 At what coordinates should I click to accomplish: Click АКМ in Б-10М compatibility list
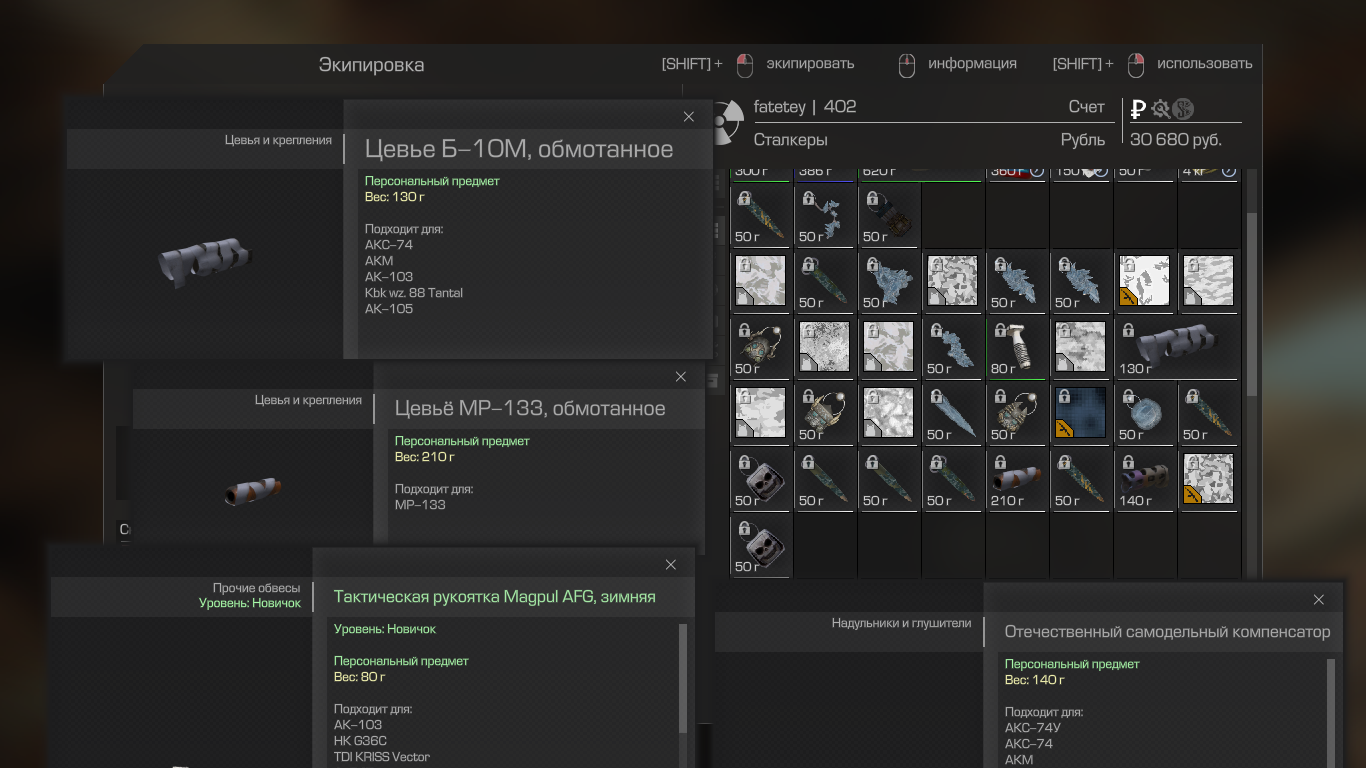click(379, 261)
